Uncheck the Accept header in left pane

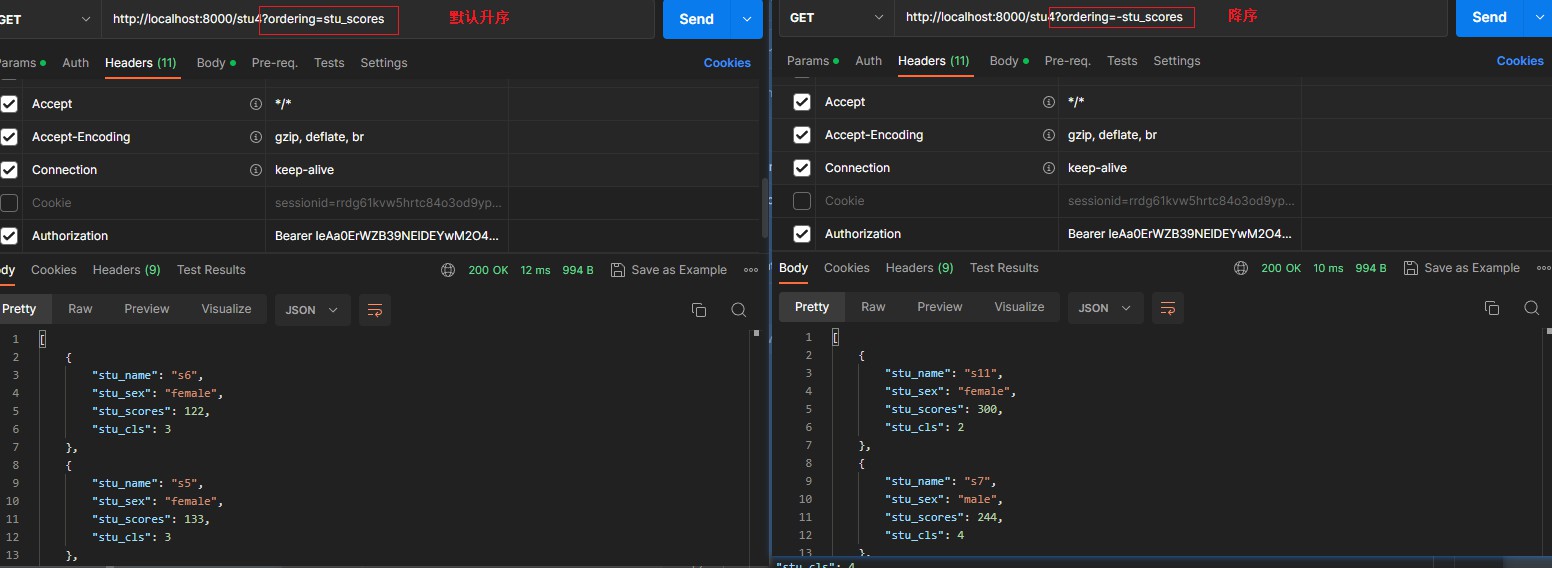click(9, 104)
